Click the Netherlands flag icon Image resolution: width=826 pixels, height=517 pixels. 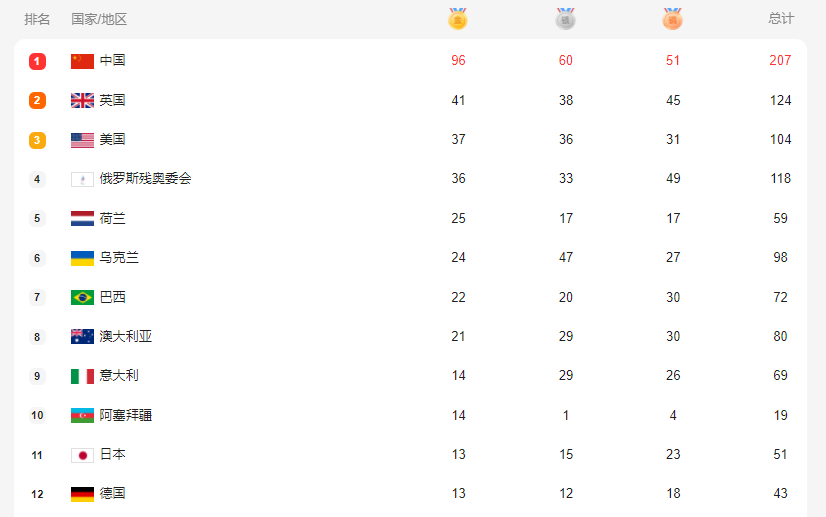click(x=83, y=218)
